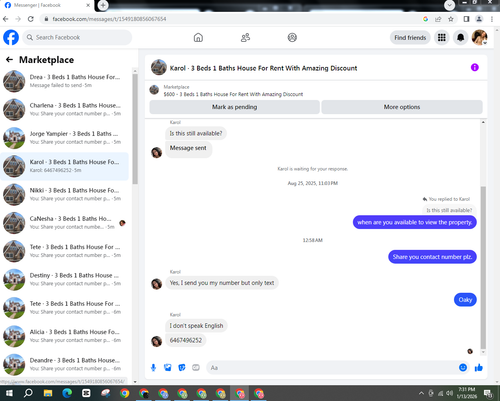This screenshot has width=500, height=401.
Task: Click the Facebook logo icon
Action: pos(11,37)
